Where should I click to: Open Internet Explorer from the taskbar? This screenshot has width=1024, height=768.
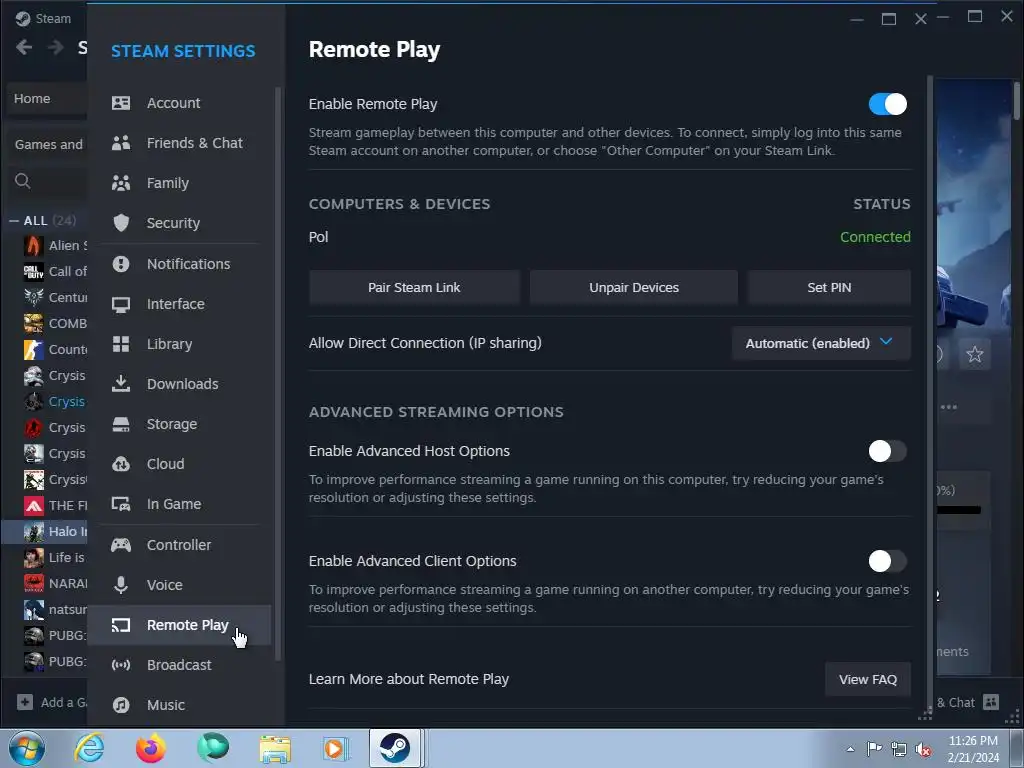(89, 748)
